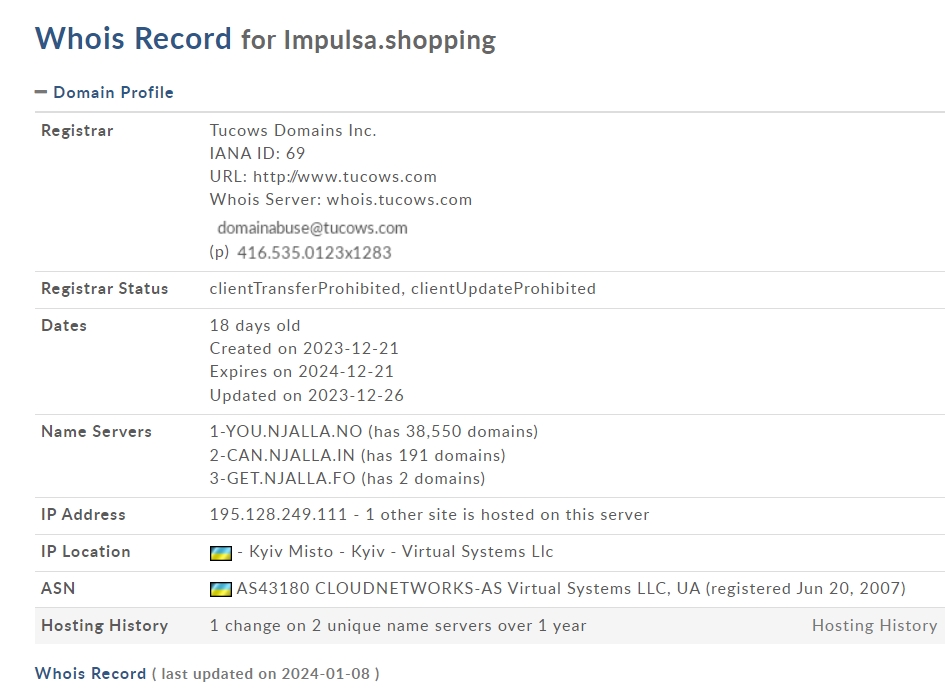Click the Ukraine flag beside AS43180
The image size is (945, 691).
[x=221, y=590]
